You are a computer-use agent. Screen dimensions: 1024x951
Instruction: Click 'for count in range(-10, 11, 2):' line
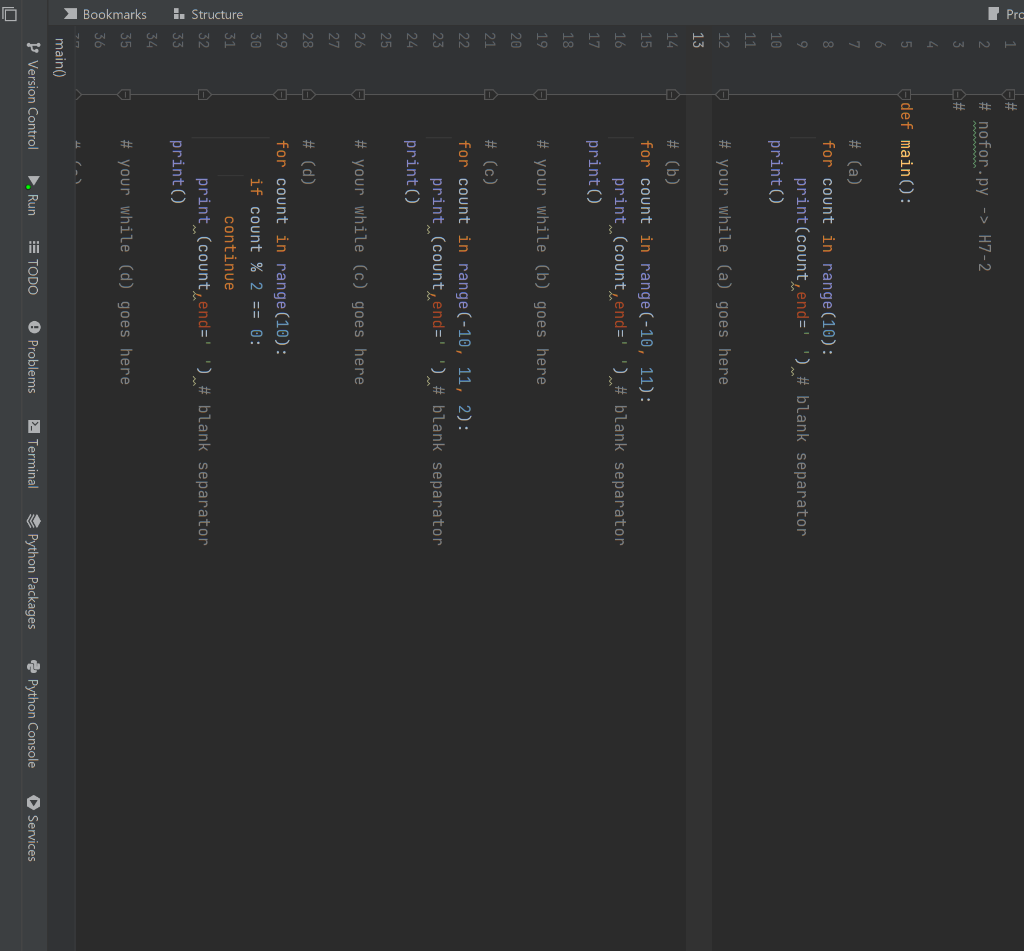pyautogui.click(x=464, y=285)
